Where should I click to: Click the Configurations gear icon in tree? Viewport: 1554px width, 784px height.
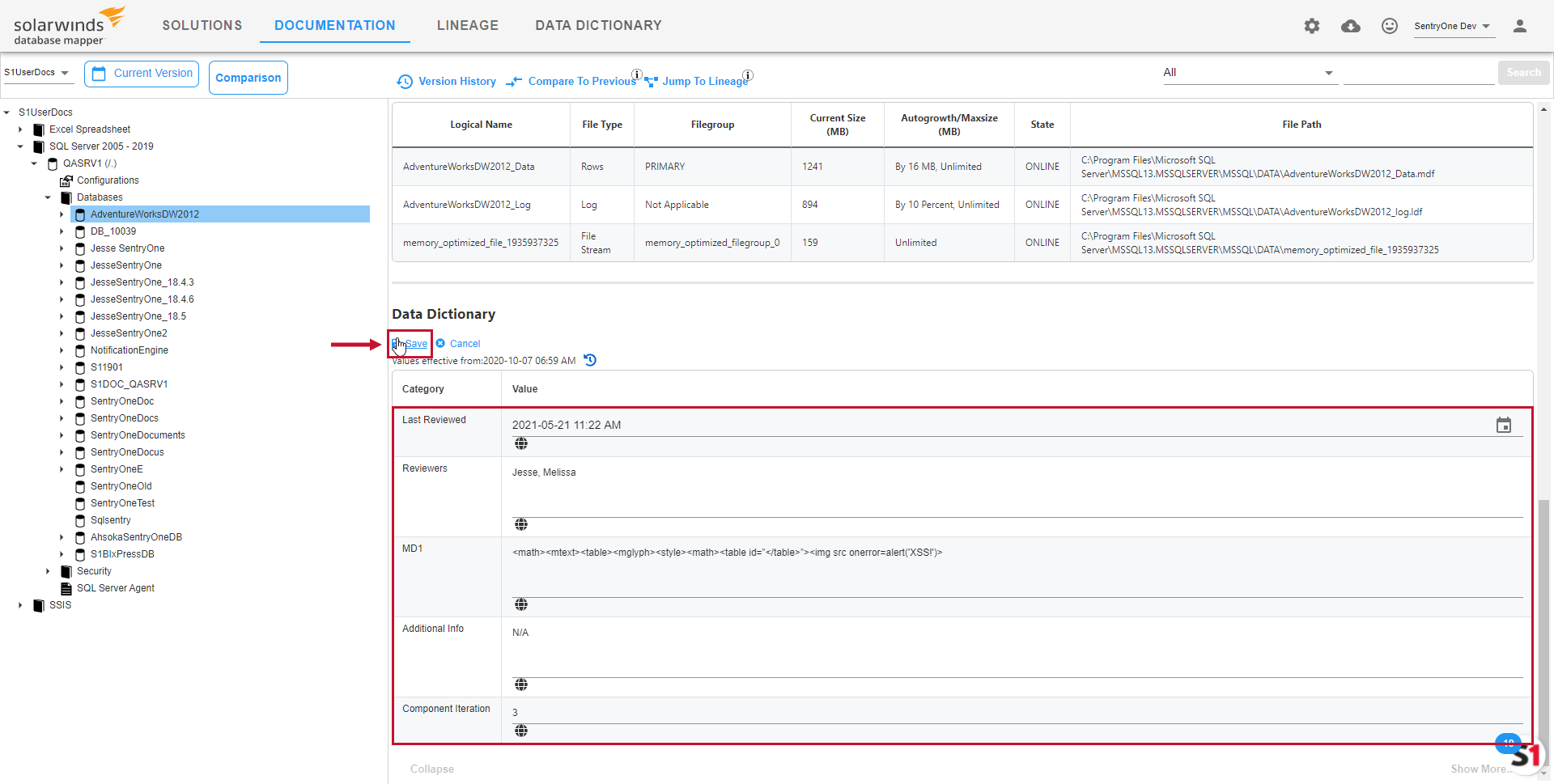[66, 180]
